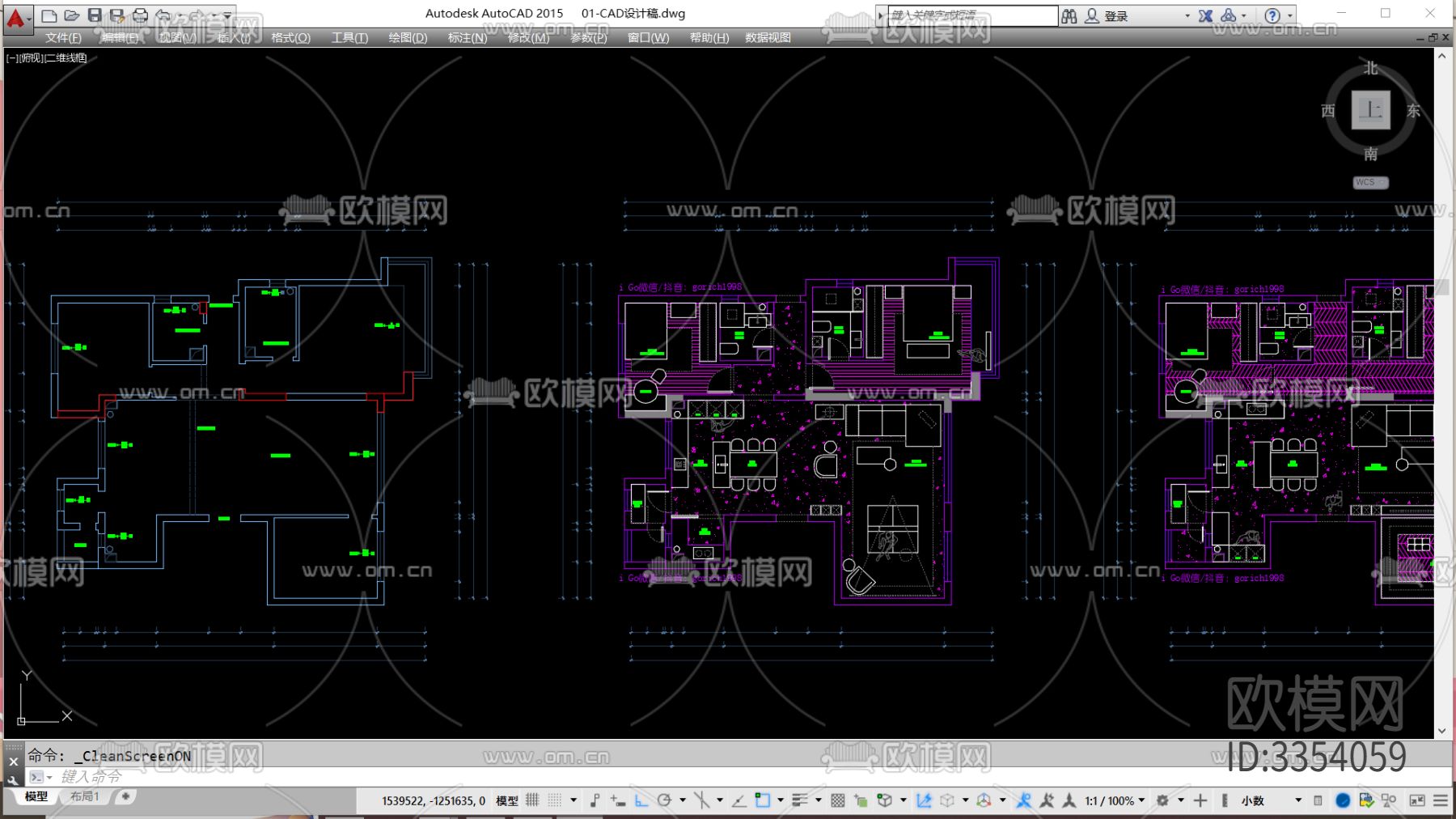Image resolution: width=1456 pixels, height=819 pixels.
Task: Toggle snap mode in status bar
Action: click(x=555, y=800)
